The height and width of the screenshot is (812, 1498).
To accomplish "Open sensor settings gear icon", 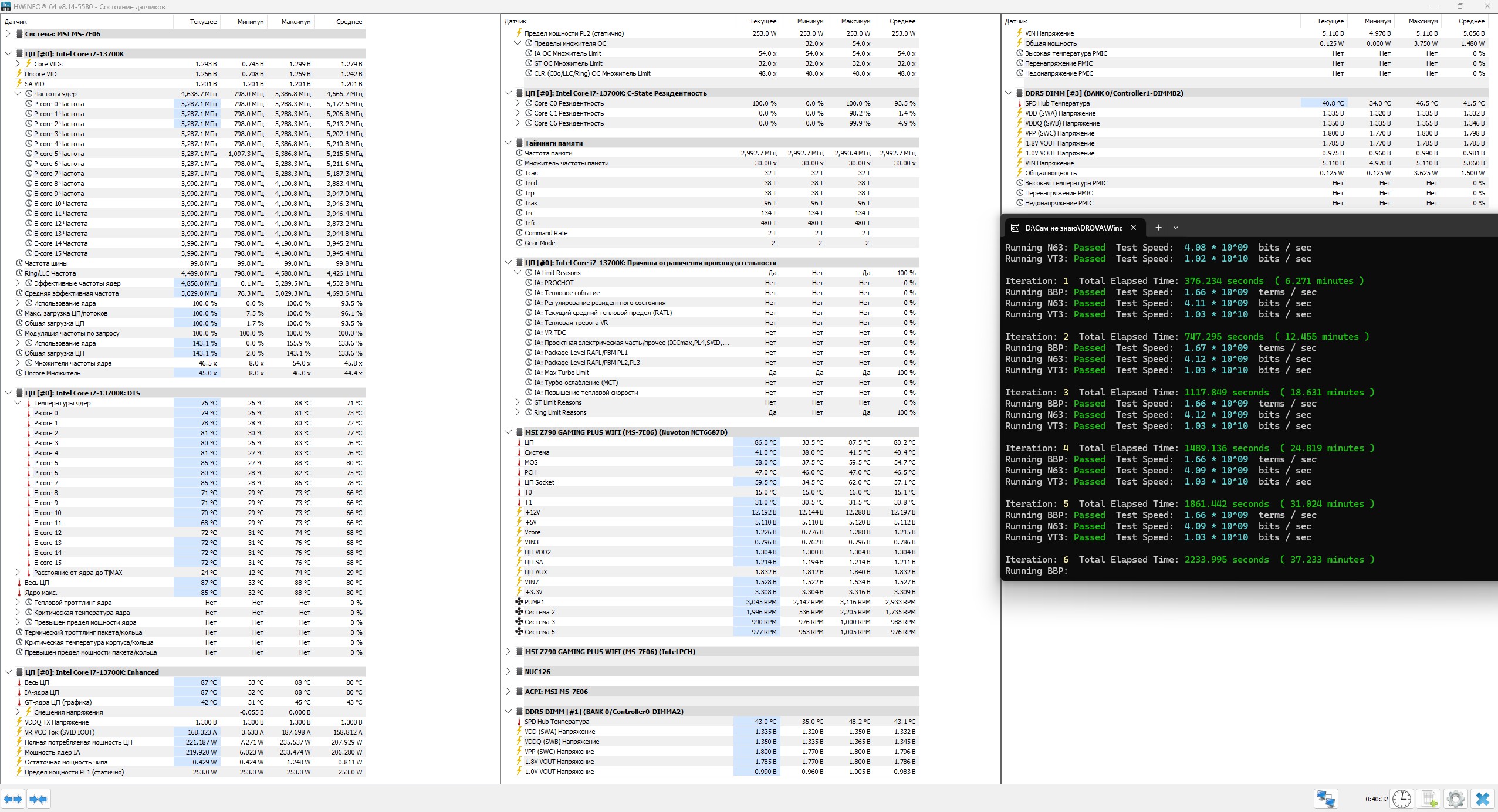I will [x=1455, y=799].
